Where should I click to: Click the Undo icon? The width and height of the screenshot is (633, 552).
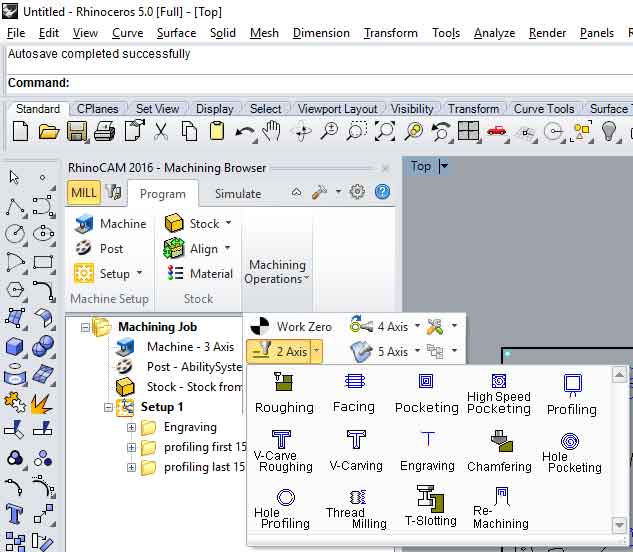[245, 132]
